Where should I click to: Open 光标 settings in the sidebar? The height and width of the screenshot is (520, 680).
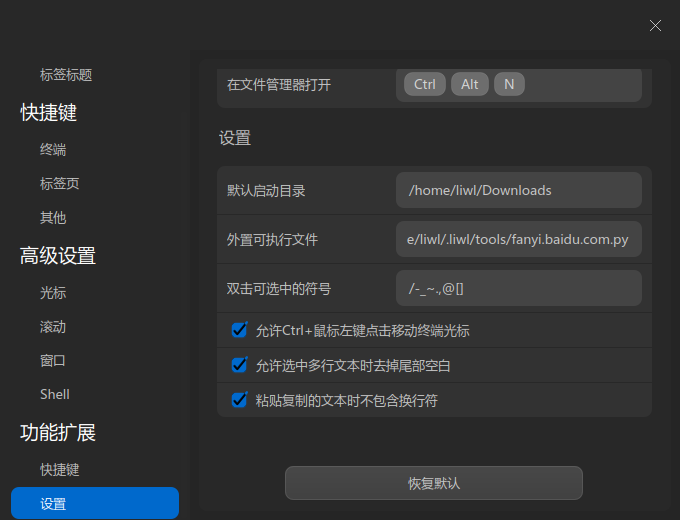click(53, 293)
